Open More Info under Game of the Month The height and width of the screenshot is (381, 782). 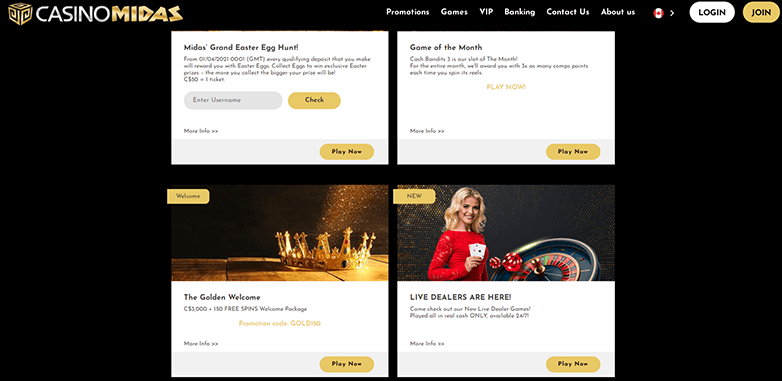[x=427, y=131]
